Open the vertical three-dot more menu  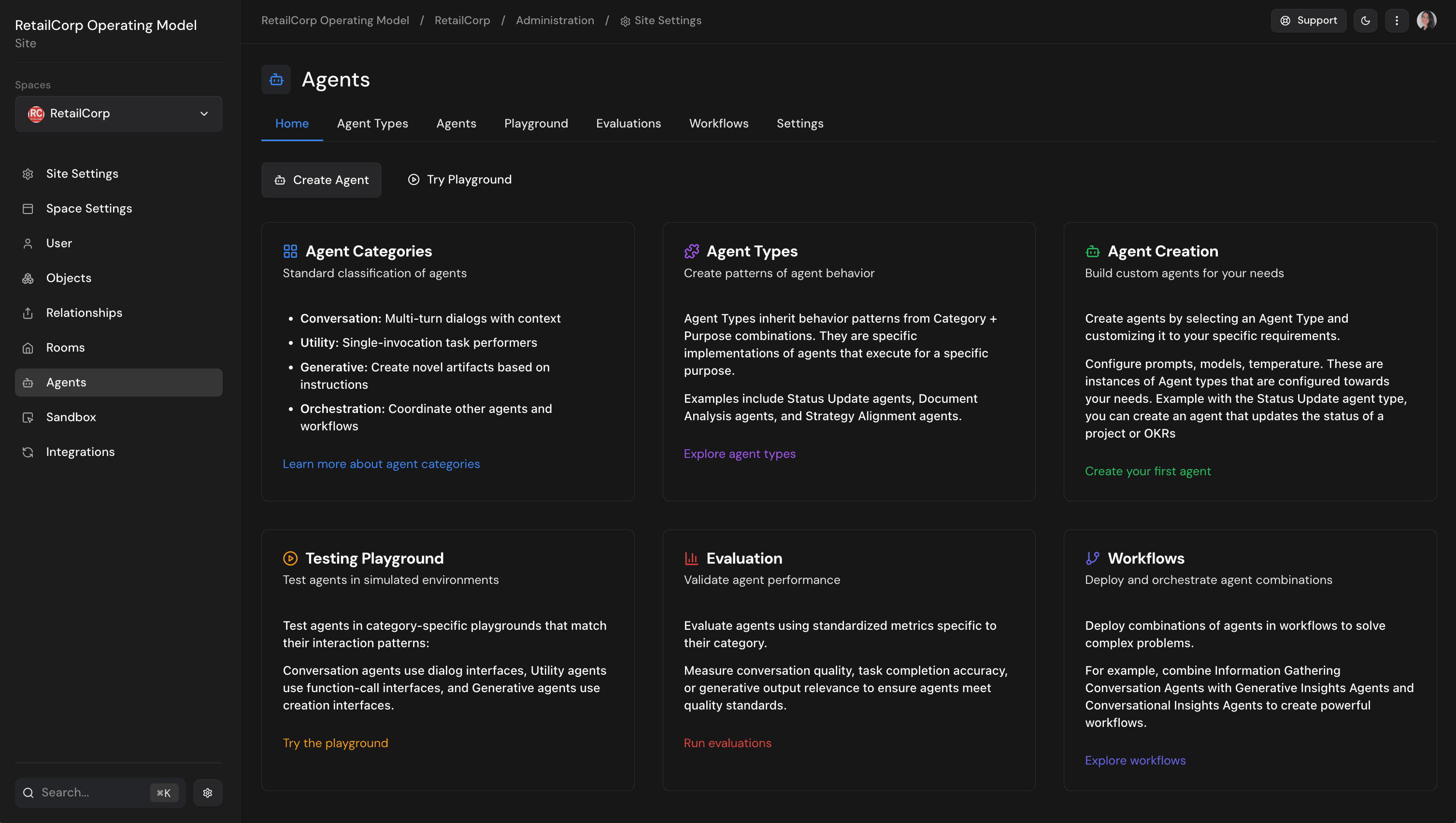coord(1397,21)
